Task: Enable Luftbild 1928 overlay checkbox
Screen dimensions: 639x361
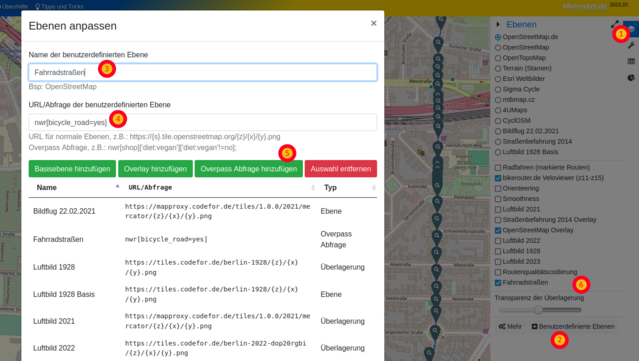Action: tap(498, 251)
